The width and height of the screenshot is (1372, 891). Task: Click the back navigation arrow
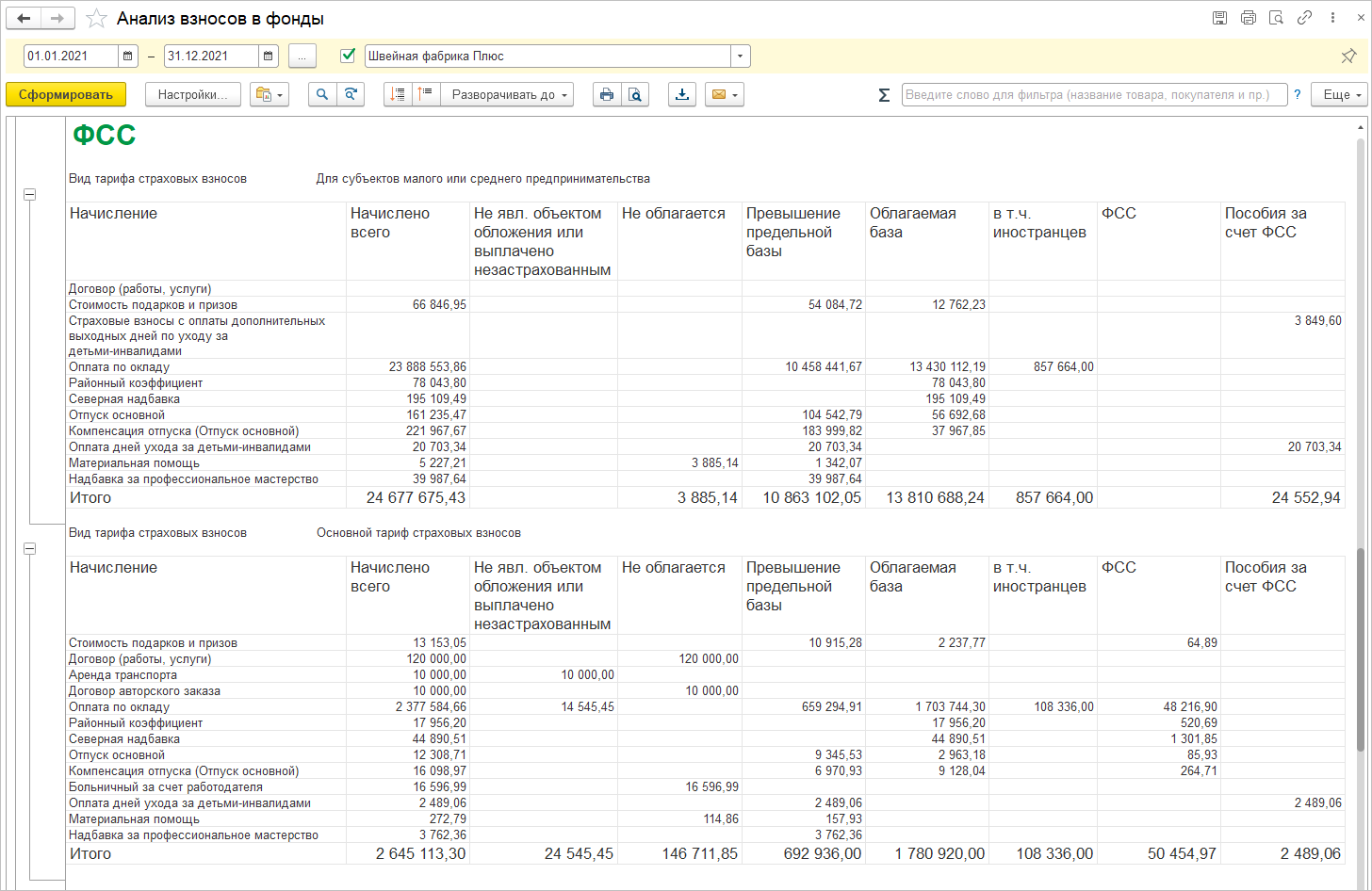click(24, 19)
